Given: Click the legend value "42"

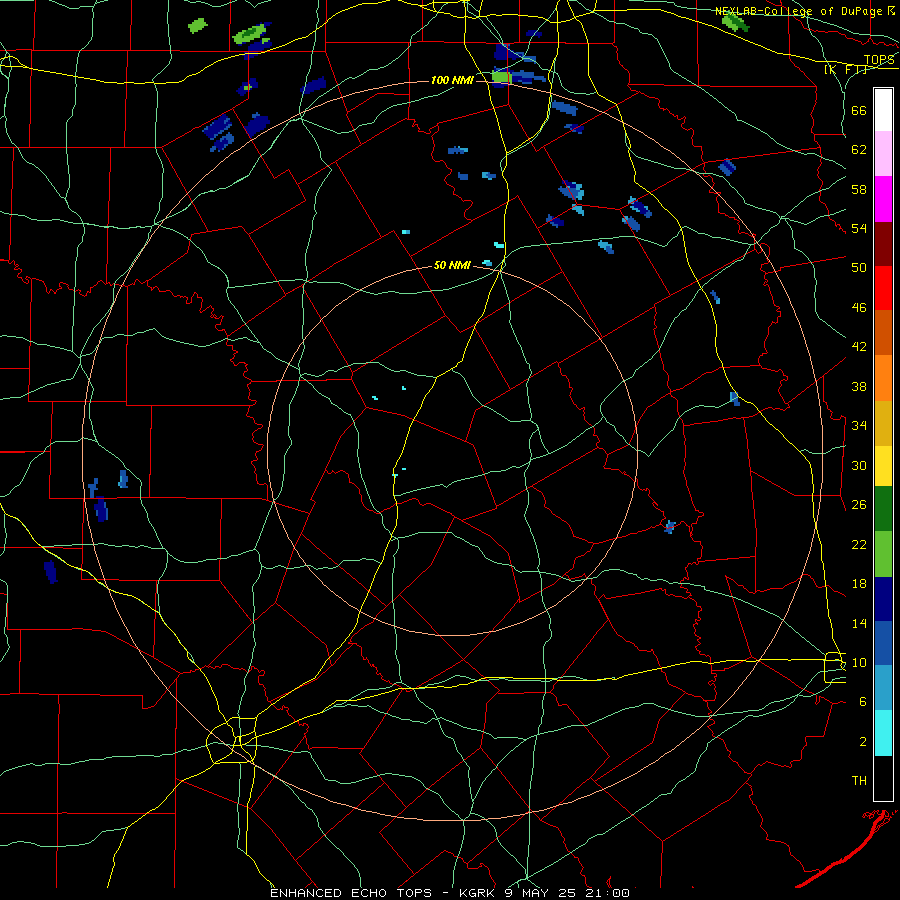Looking at the screenshot, I should 859,347.
